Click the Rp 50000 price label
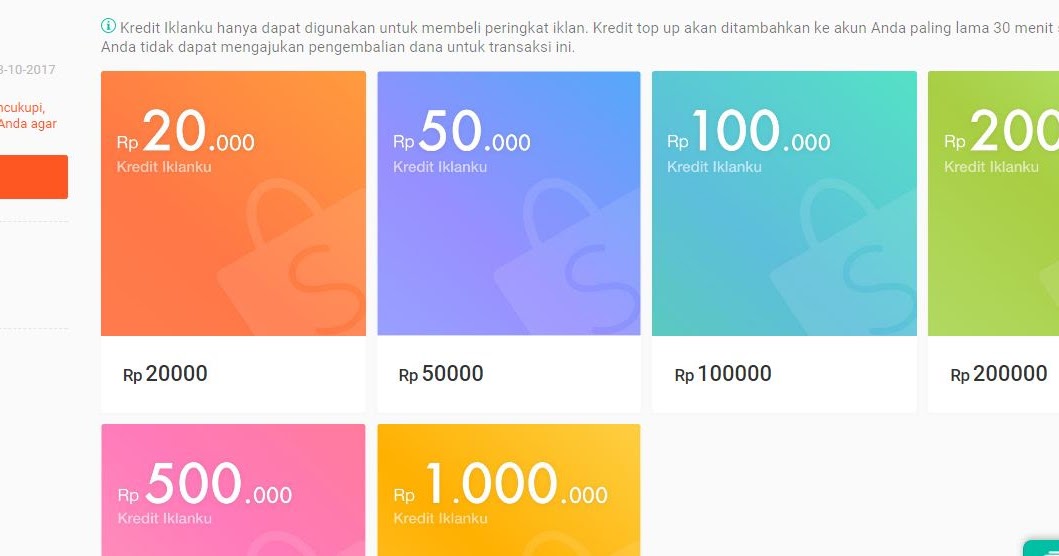1059x556 pixels. pyautogui.click(x=441, y=374)
